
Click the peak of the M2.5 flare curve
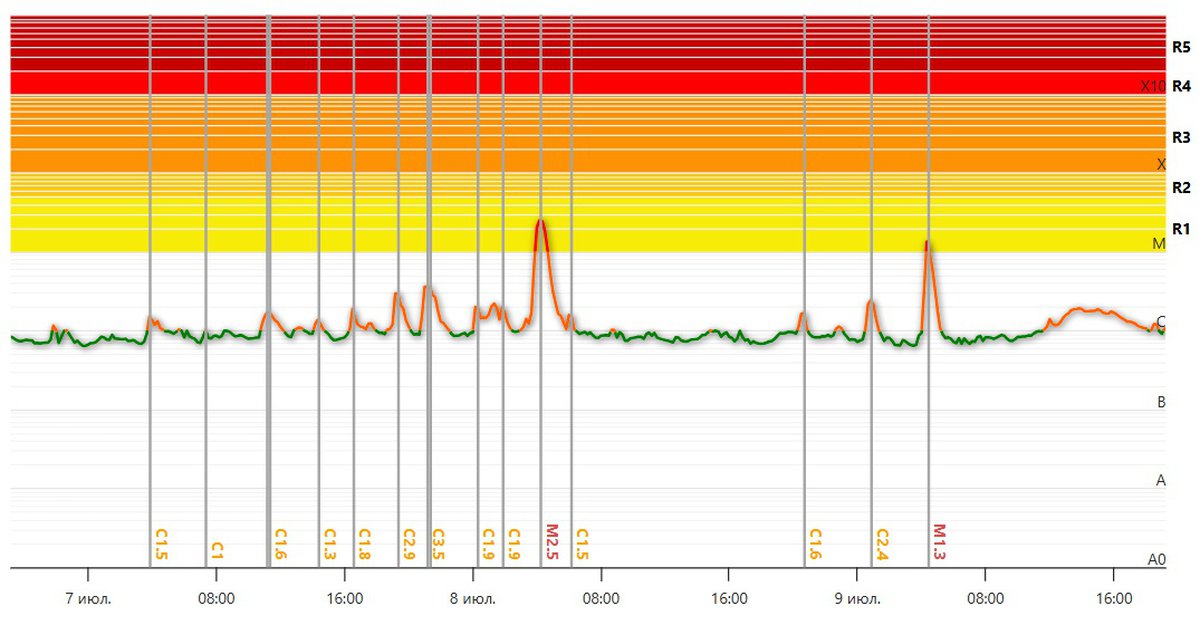pos(540,220)
